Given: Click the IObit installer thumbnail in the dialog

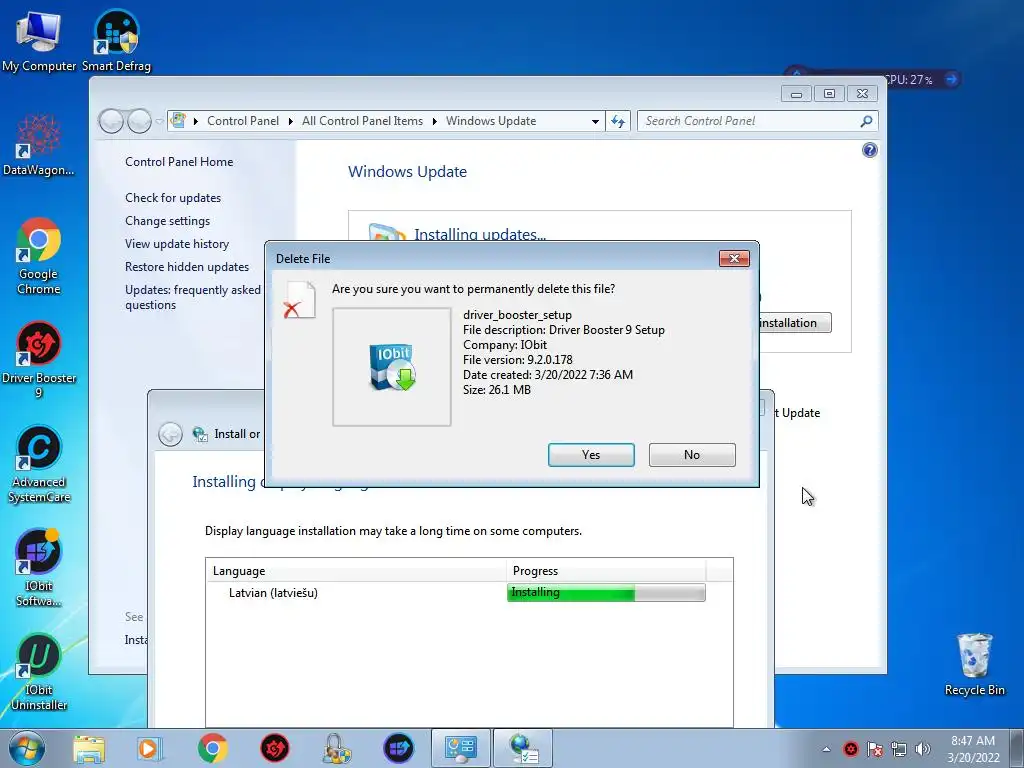Looking at the screenshot, I should (392, 367).
